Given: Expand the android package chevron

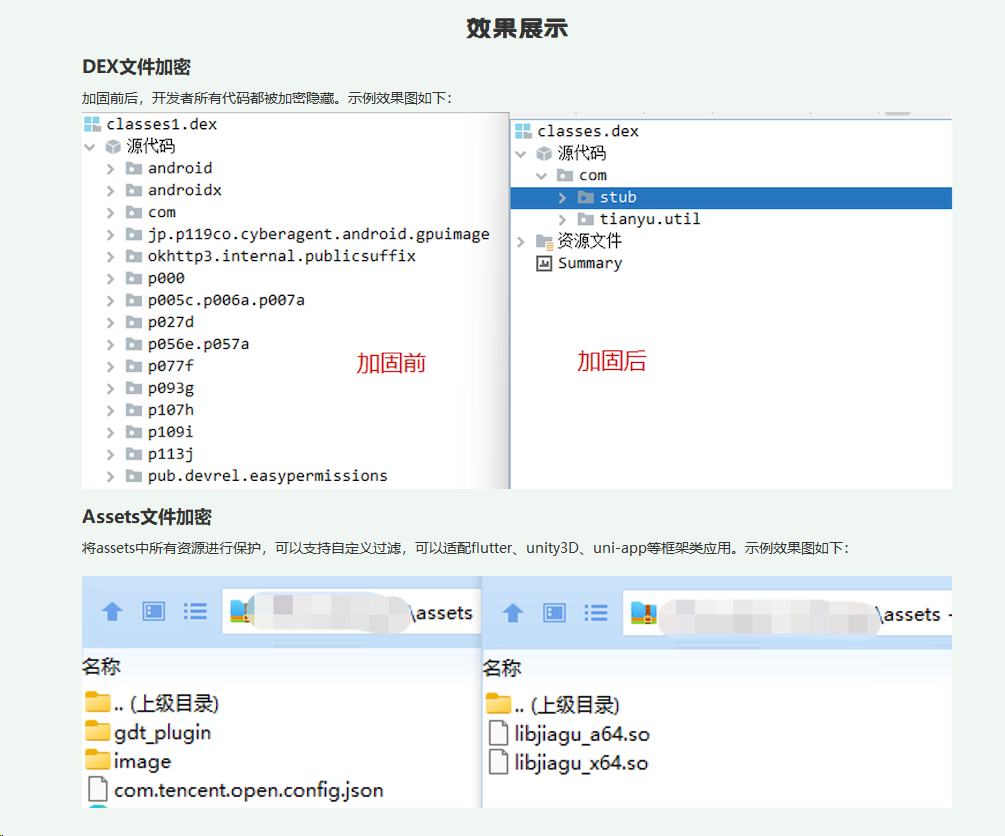Looking at the screenshot, I should (x=110, y=169).
